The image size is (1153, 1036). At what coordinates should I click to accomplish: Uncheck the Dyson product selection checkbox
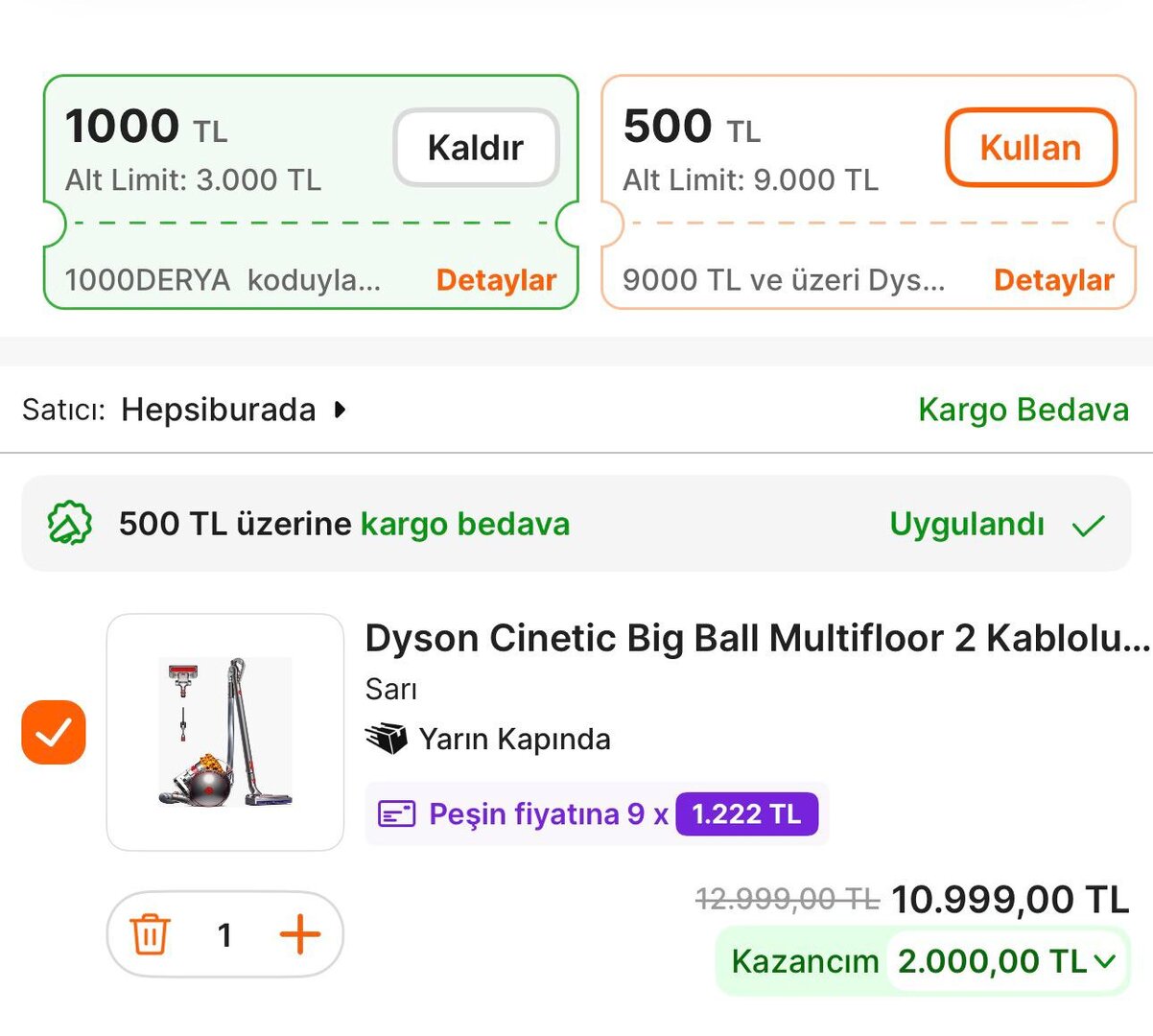54,733
